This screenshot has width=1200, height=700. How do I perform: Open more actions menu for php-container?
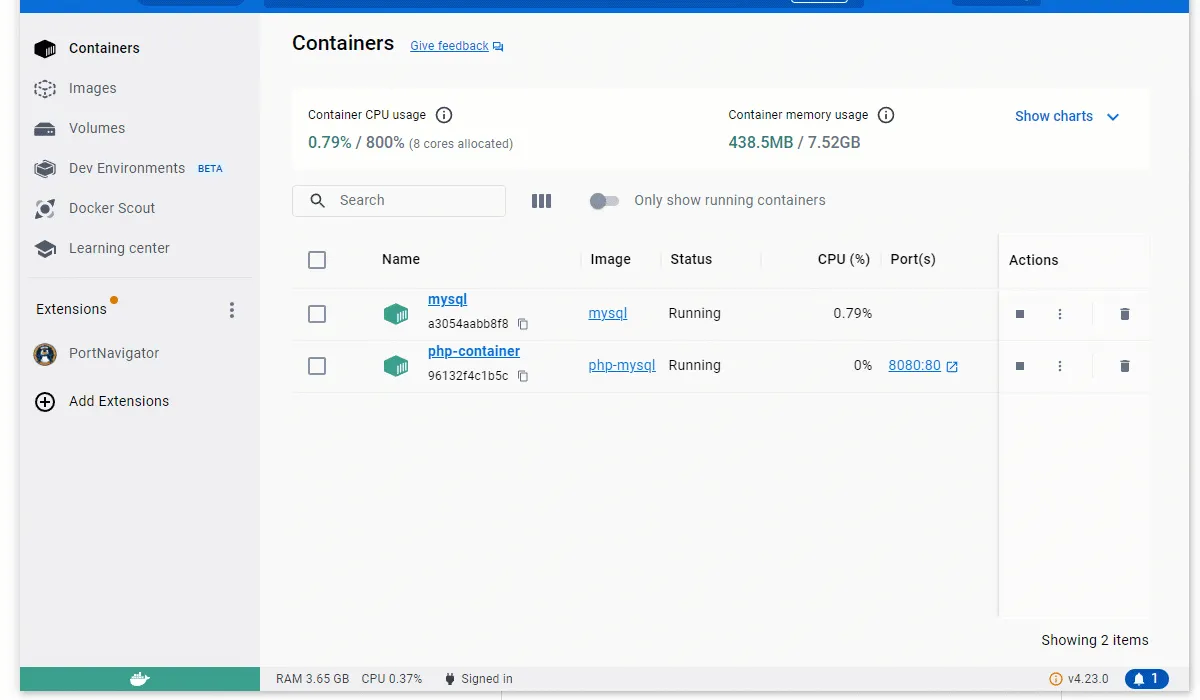[x=1060, y=366]
